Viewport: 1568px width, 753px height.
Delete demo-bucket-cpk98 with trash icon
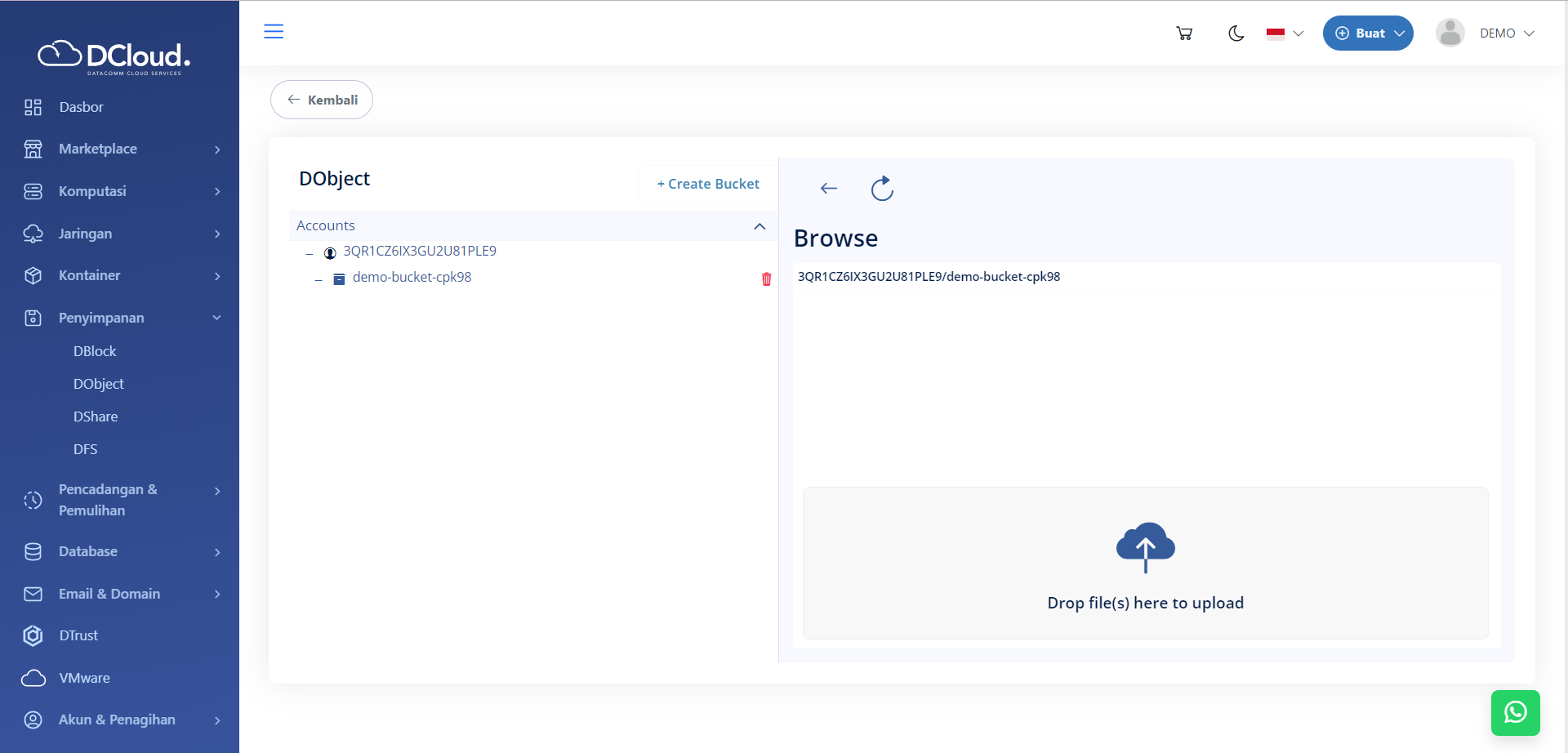tap(766, 279)
